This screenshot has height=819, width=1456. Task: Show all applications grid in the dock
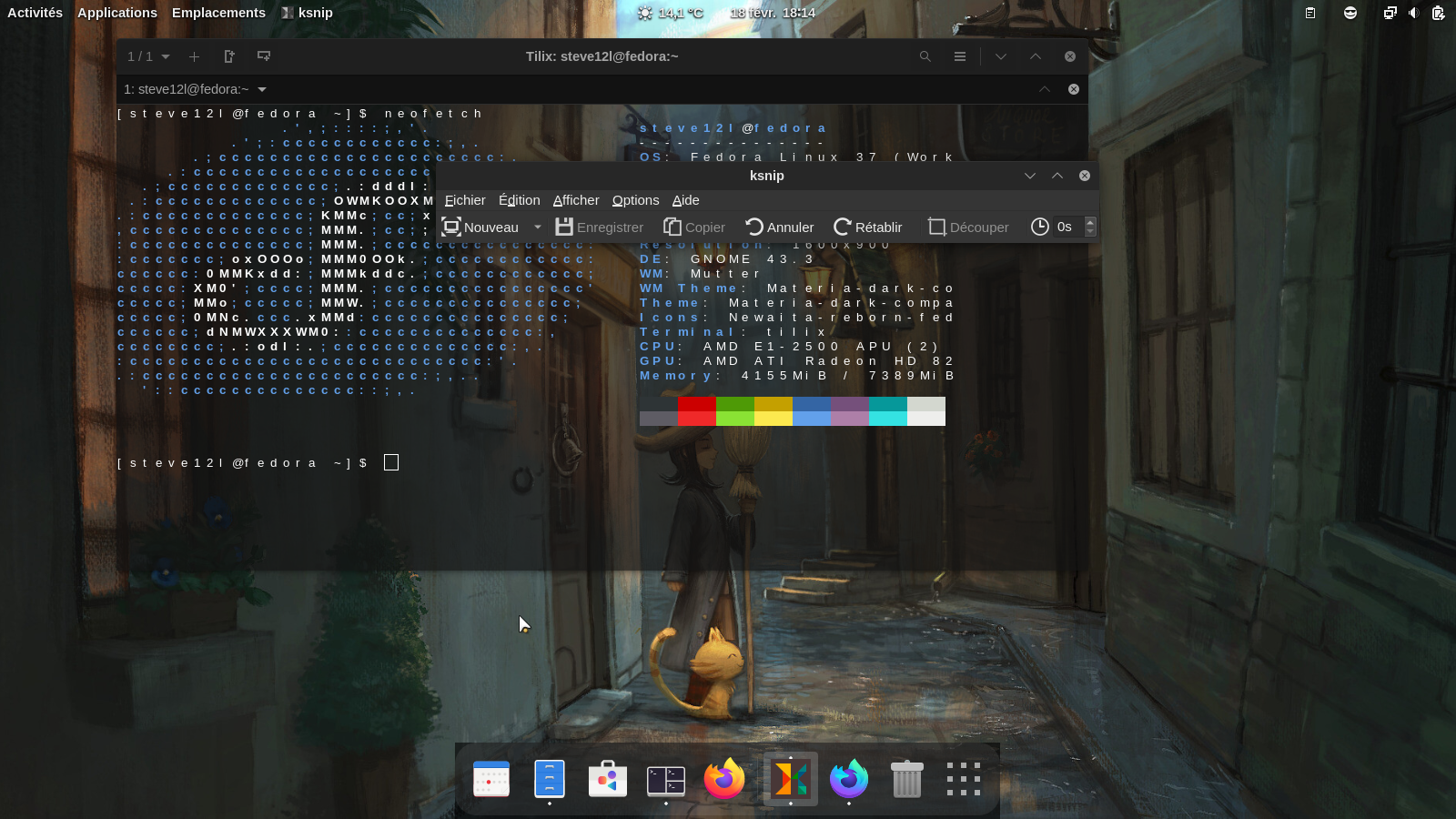point(964,779)
